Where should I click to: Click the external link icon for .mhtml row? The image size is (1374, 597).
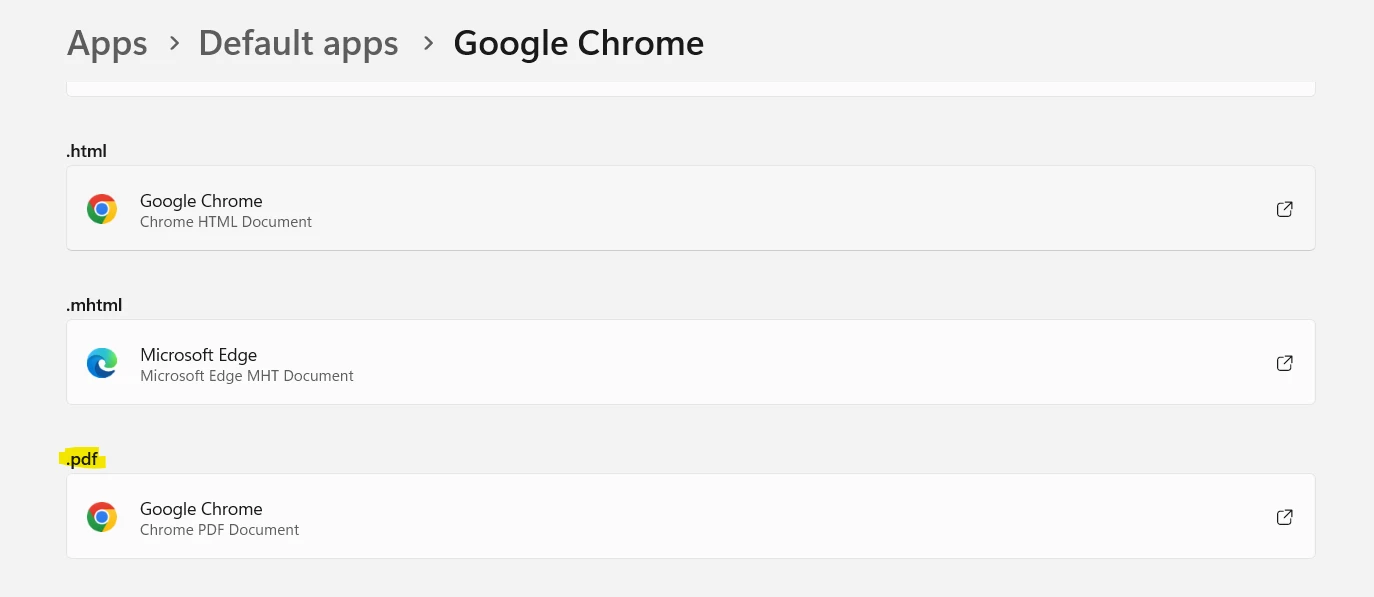coord(1284,363)
